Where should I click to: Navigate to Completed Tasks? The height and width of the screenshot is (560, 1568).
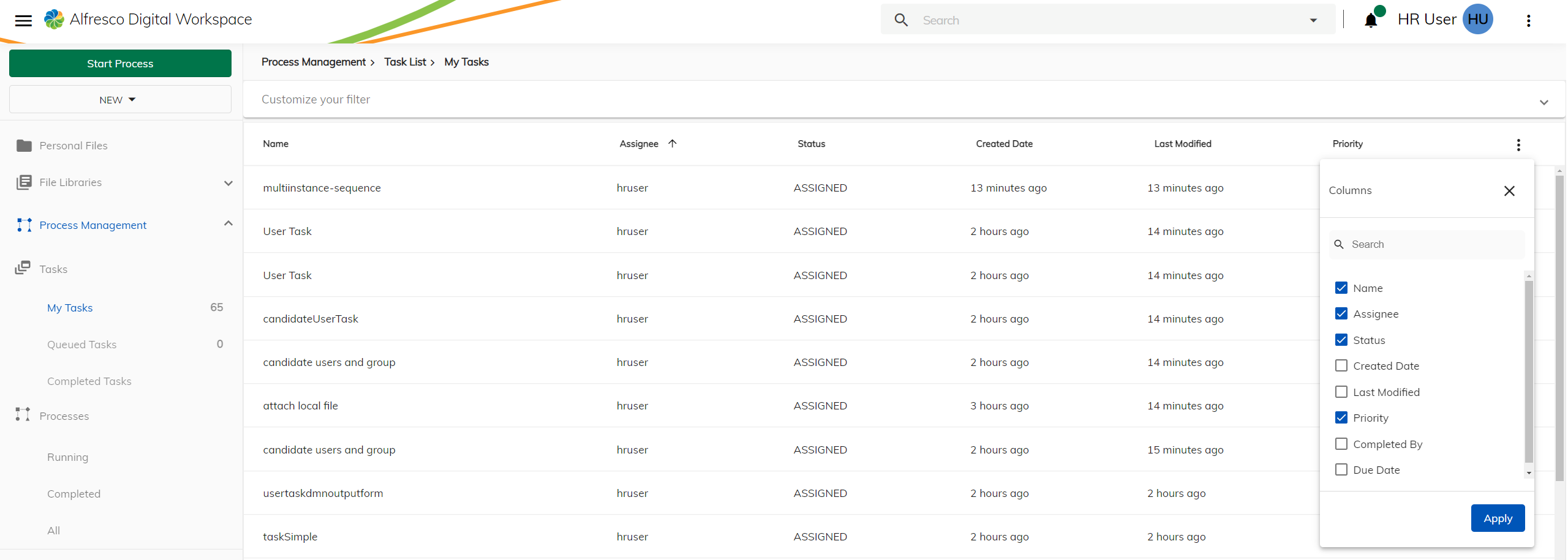[89, 381]
